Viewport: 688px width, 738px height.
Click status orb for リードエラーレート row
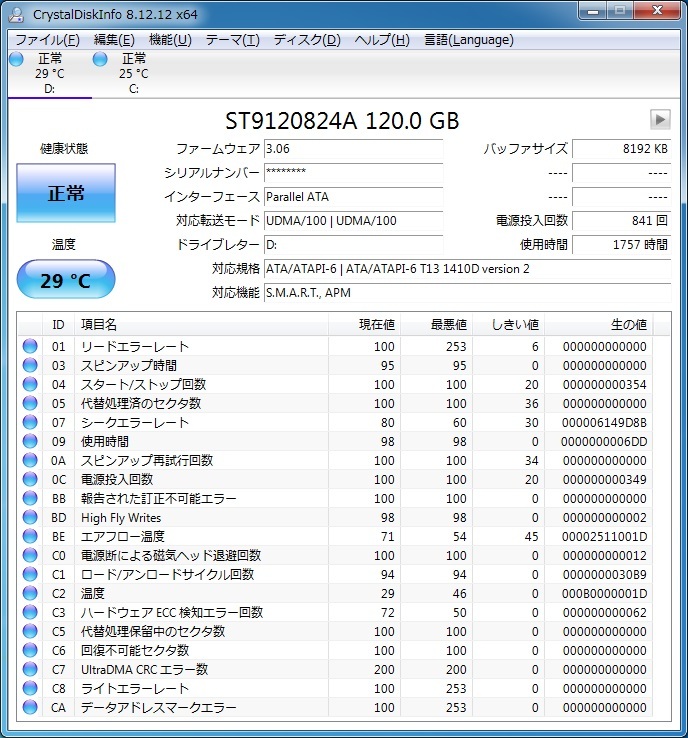coord(30,347)
